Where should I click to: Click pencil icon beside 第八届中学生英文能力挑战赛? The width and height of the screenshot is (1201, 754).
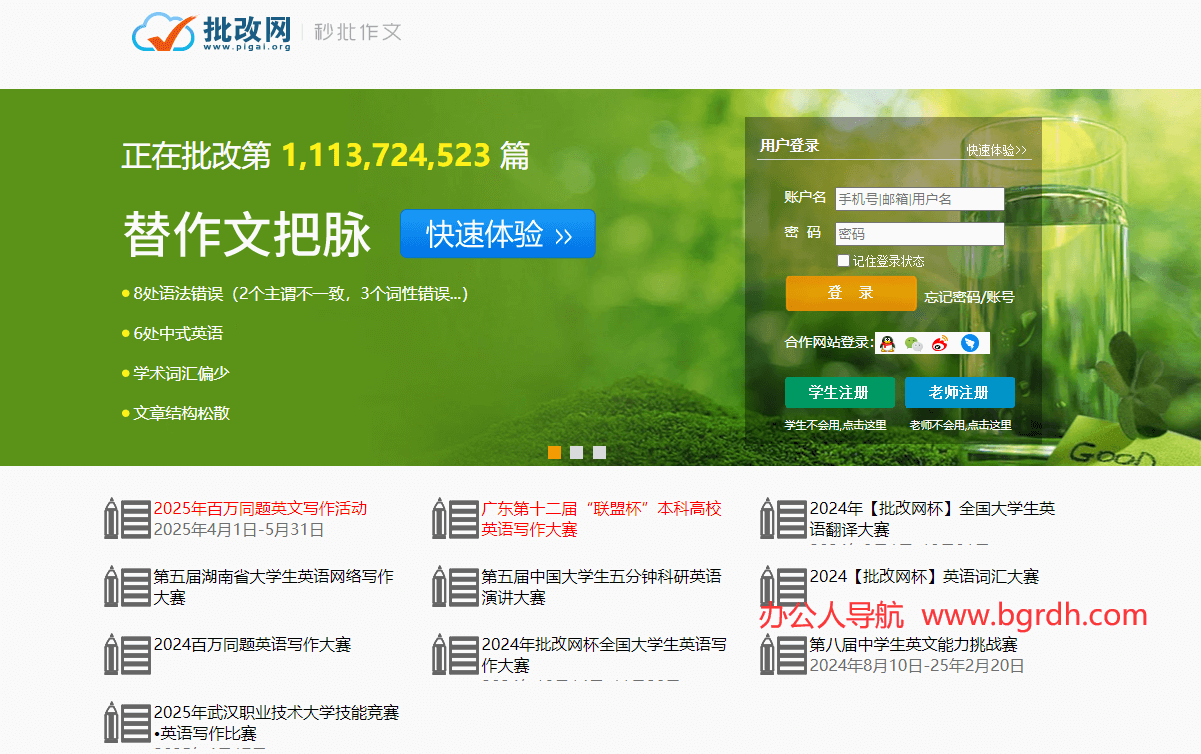[x=783, y=654]
